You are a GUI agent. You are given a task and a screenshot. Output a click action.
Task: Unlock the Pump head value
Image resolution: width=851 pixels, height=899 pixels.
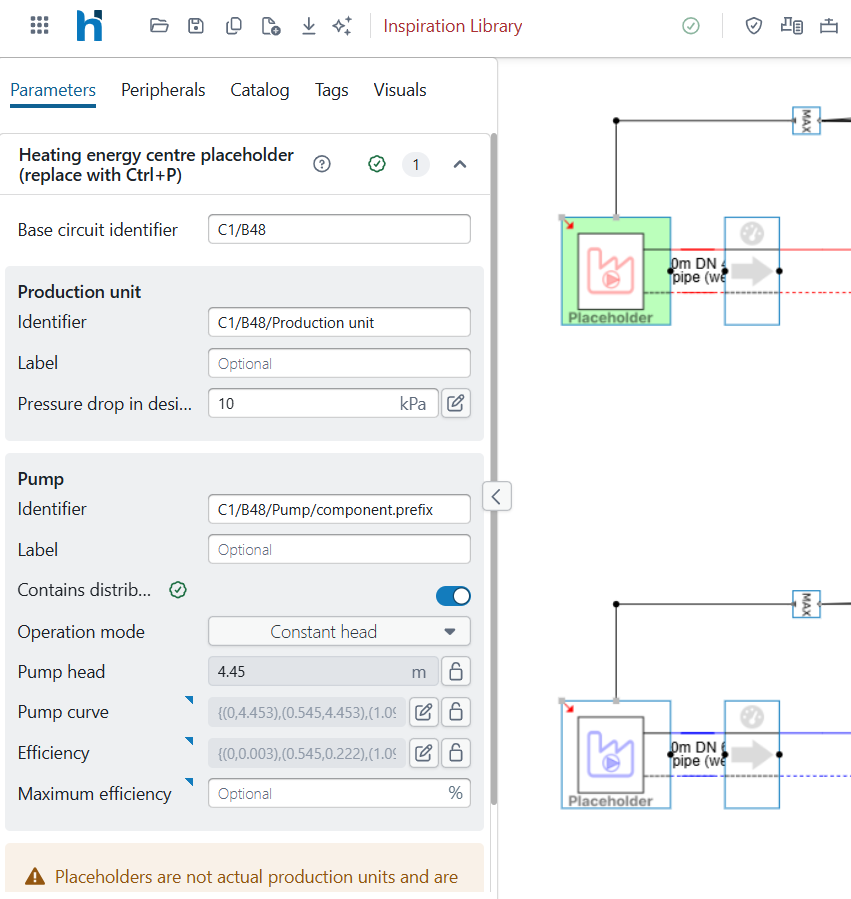coord(456,671)
